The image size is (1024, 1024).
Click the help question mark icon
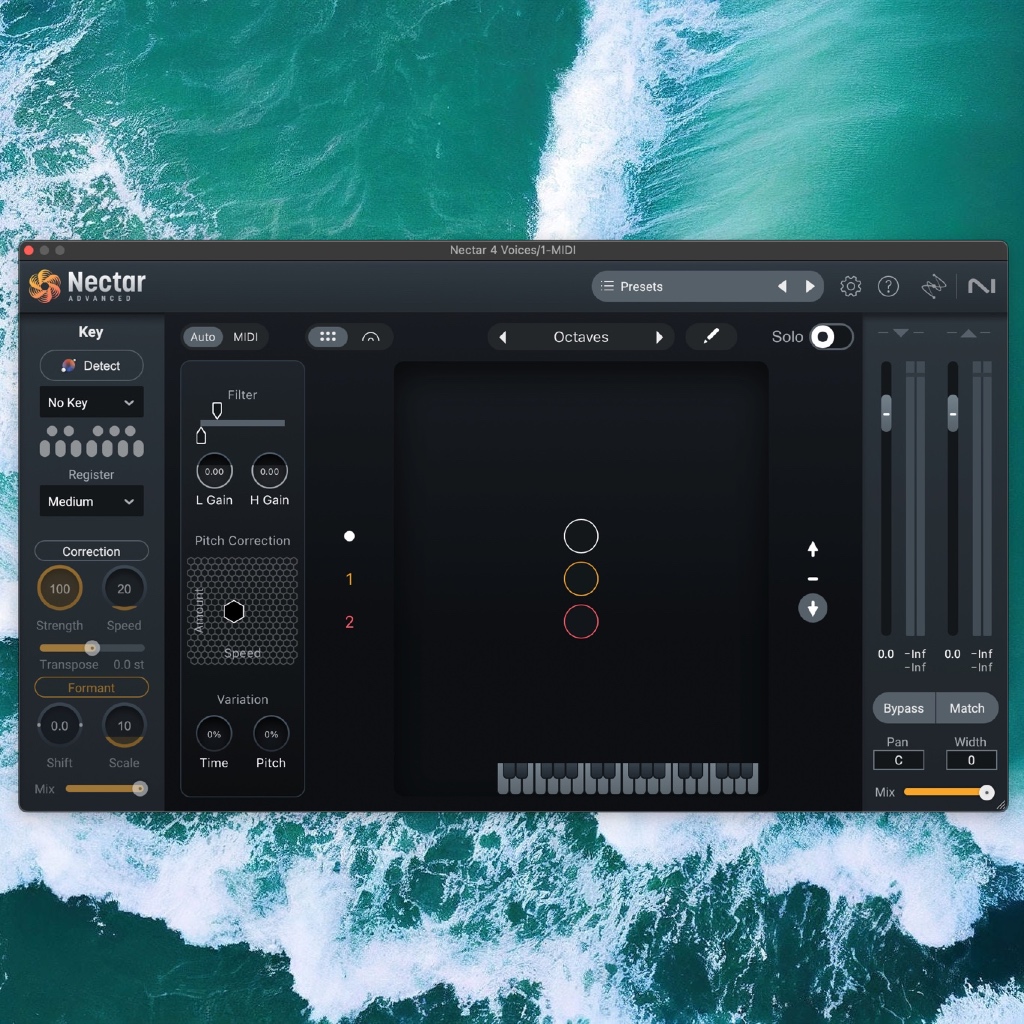tap(889, 286)
